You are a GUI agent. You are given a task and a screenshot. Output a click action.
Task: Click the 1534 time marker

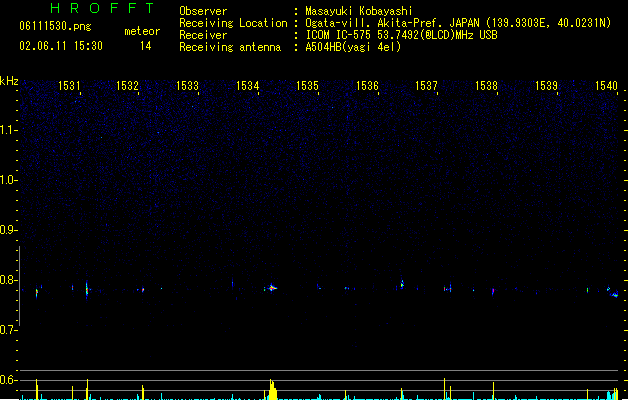click(248, 86)
